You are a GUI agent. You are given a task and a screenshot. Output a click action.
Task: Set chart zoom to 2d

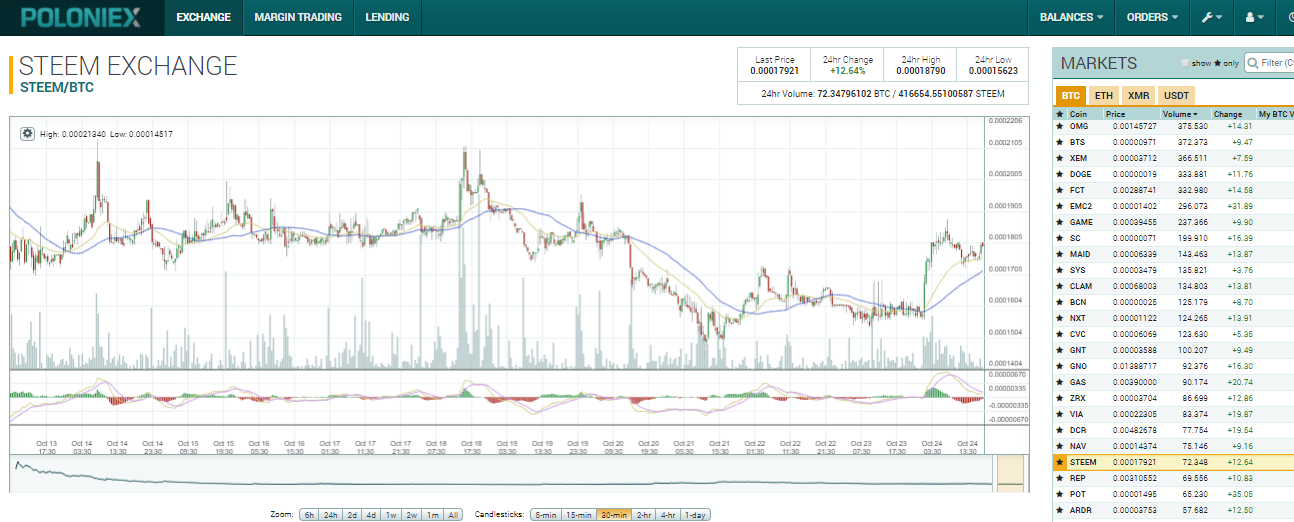tap(352, 514)
